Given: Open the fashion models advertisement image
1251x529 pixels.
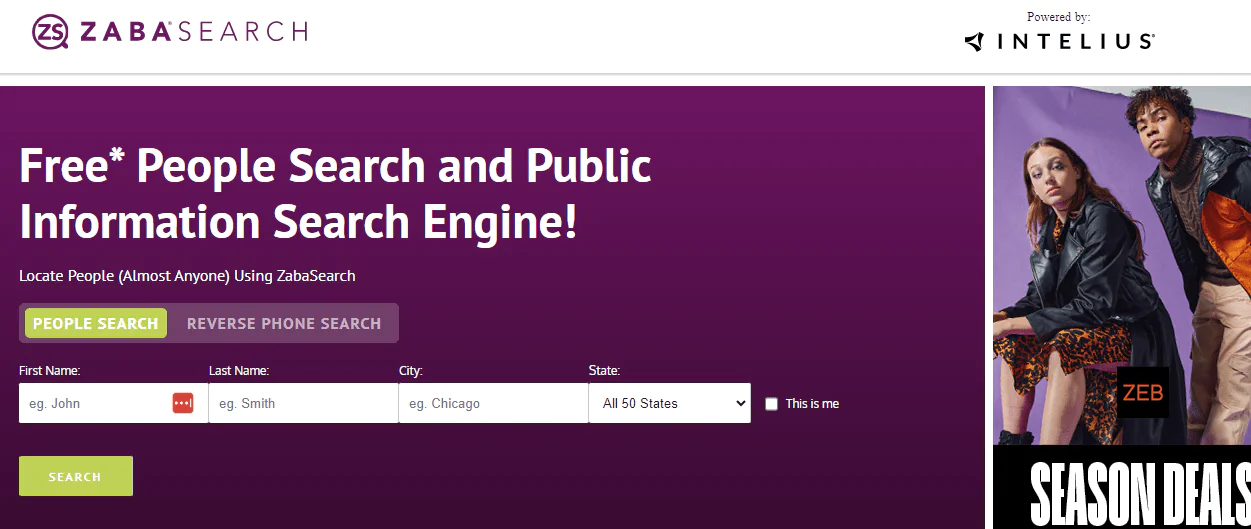Looking at the screenshot, I should point(1122,265).
